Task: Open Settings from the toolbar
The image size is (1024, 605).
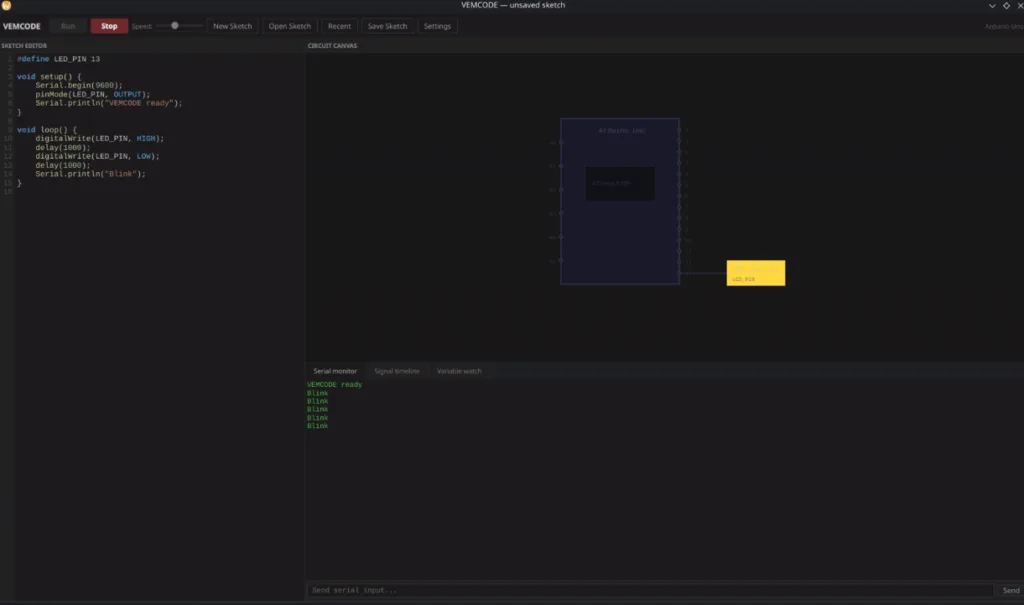Action: [437, 26]
